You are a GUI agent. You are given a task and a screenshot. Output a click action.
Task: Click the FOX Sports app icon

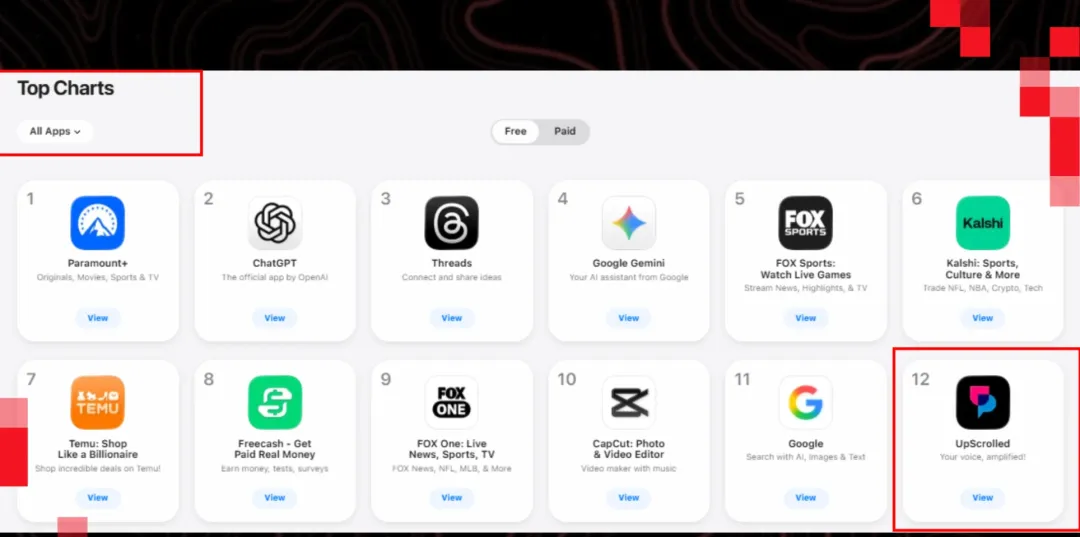pyautogui.click(x=806, y=223)
